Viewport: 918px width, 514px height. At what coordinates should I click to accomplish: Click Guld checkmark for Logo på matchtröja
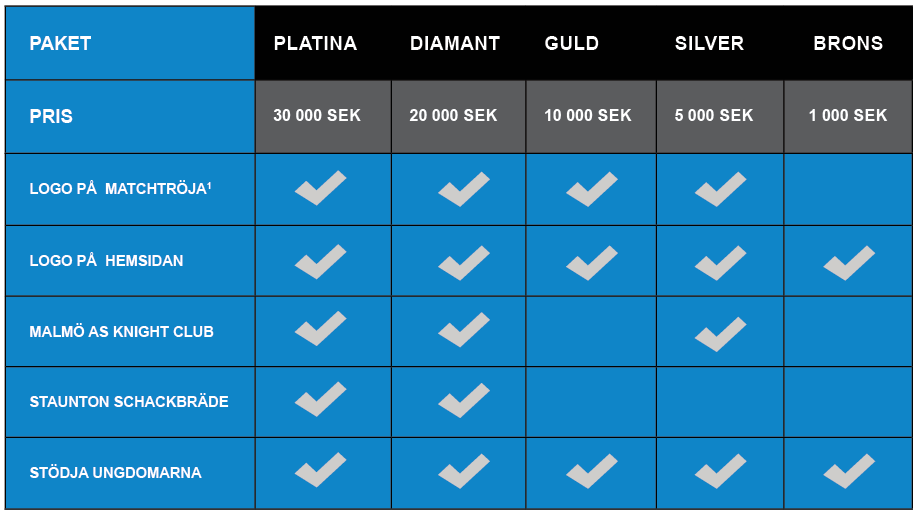[x=592, y=189]
